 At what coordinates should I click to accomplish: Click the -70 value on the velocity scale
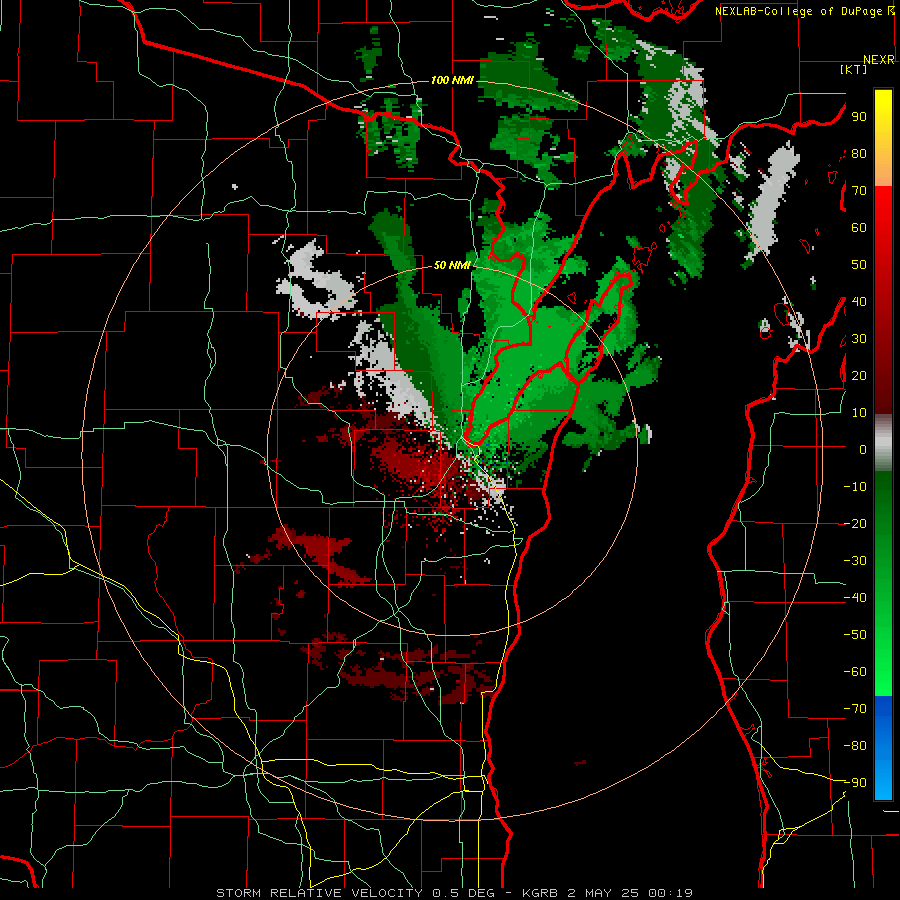tap(855, 708)
